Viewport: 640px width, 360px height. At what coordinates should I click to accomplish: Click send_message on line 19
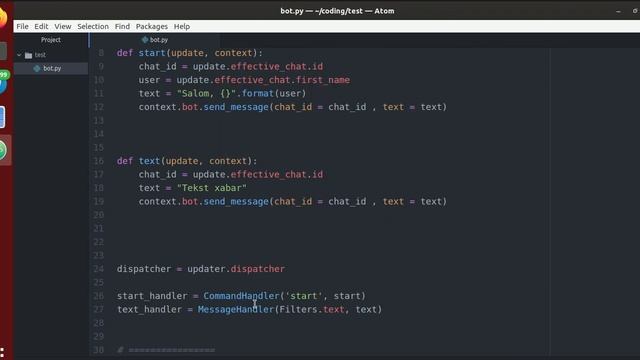(236, 201)
